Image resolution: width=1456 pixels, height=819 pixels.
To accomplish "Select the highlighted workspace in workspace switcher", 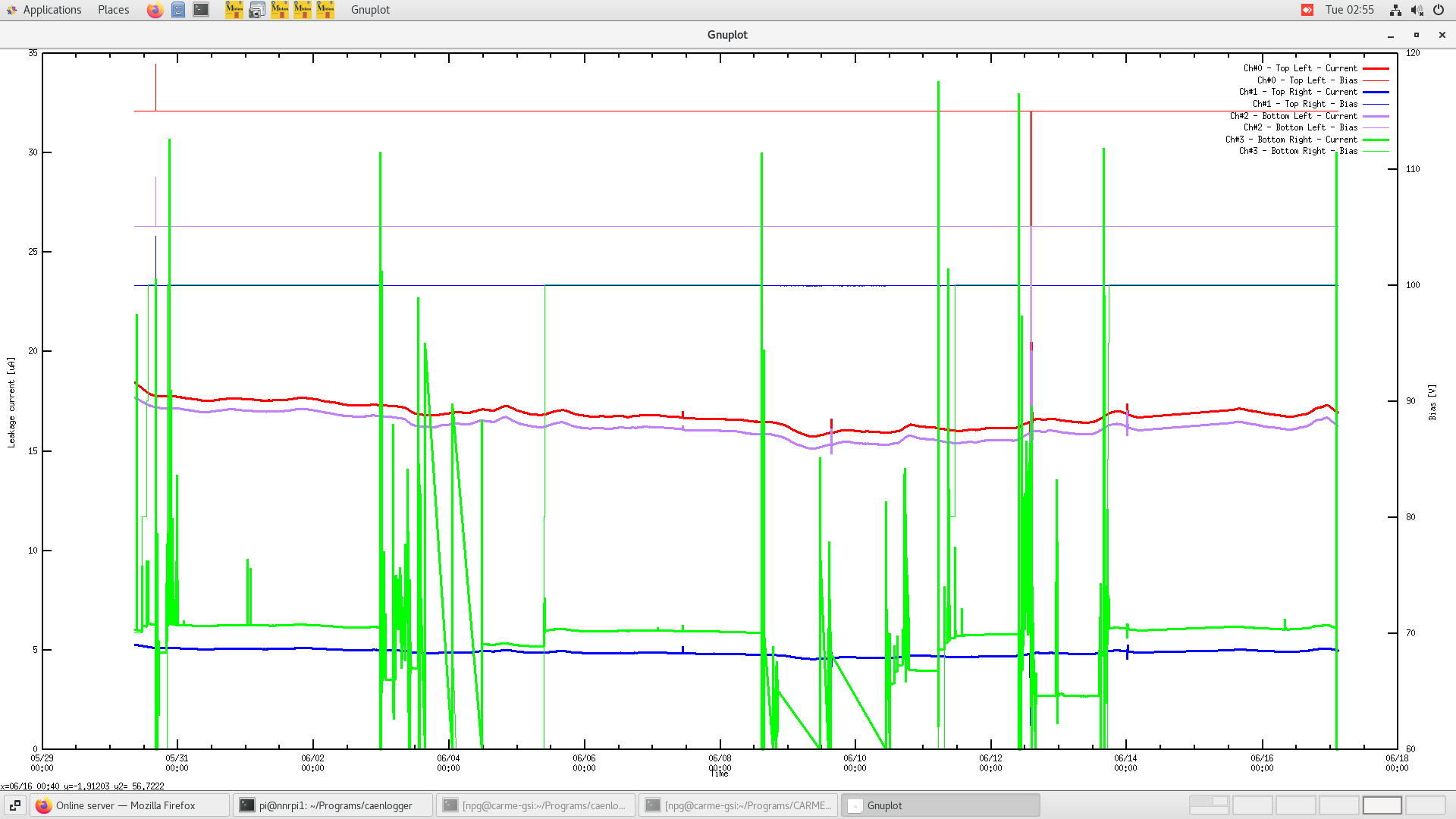I will (x=1382, y=805).
